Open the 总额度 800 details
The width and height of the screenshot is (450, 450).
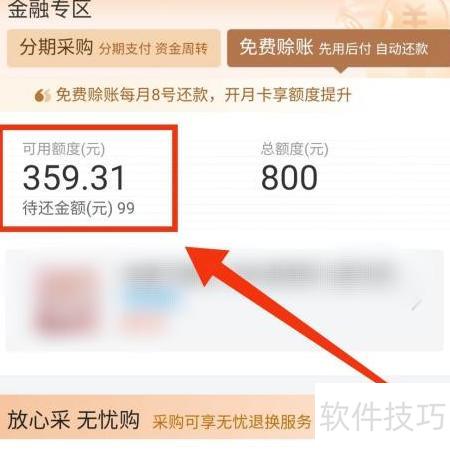pyautogui.click(x=289, y=177)
